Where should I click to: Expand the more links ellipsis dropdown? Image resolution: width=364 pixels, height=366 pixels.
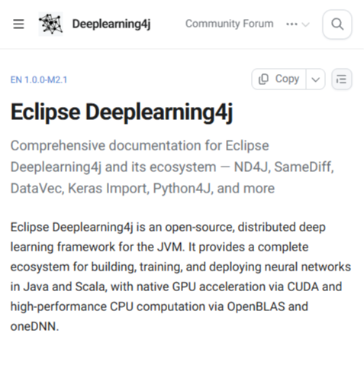[298, 24]
